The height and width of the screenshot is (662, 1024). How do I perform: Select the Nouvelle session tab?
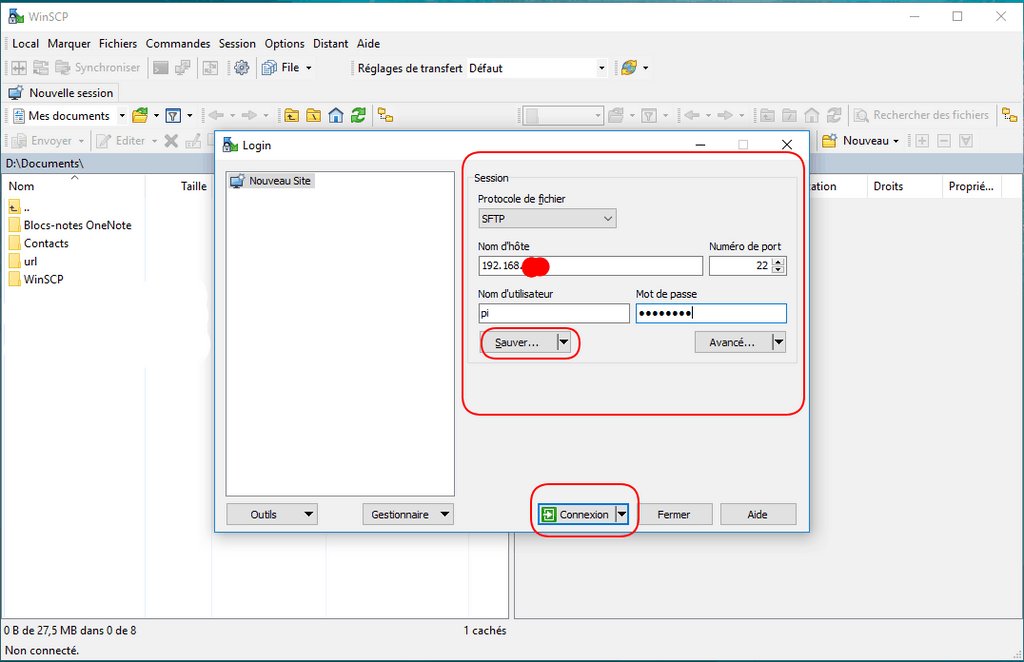pyautogui.click(x=61, y=93)
